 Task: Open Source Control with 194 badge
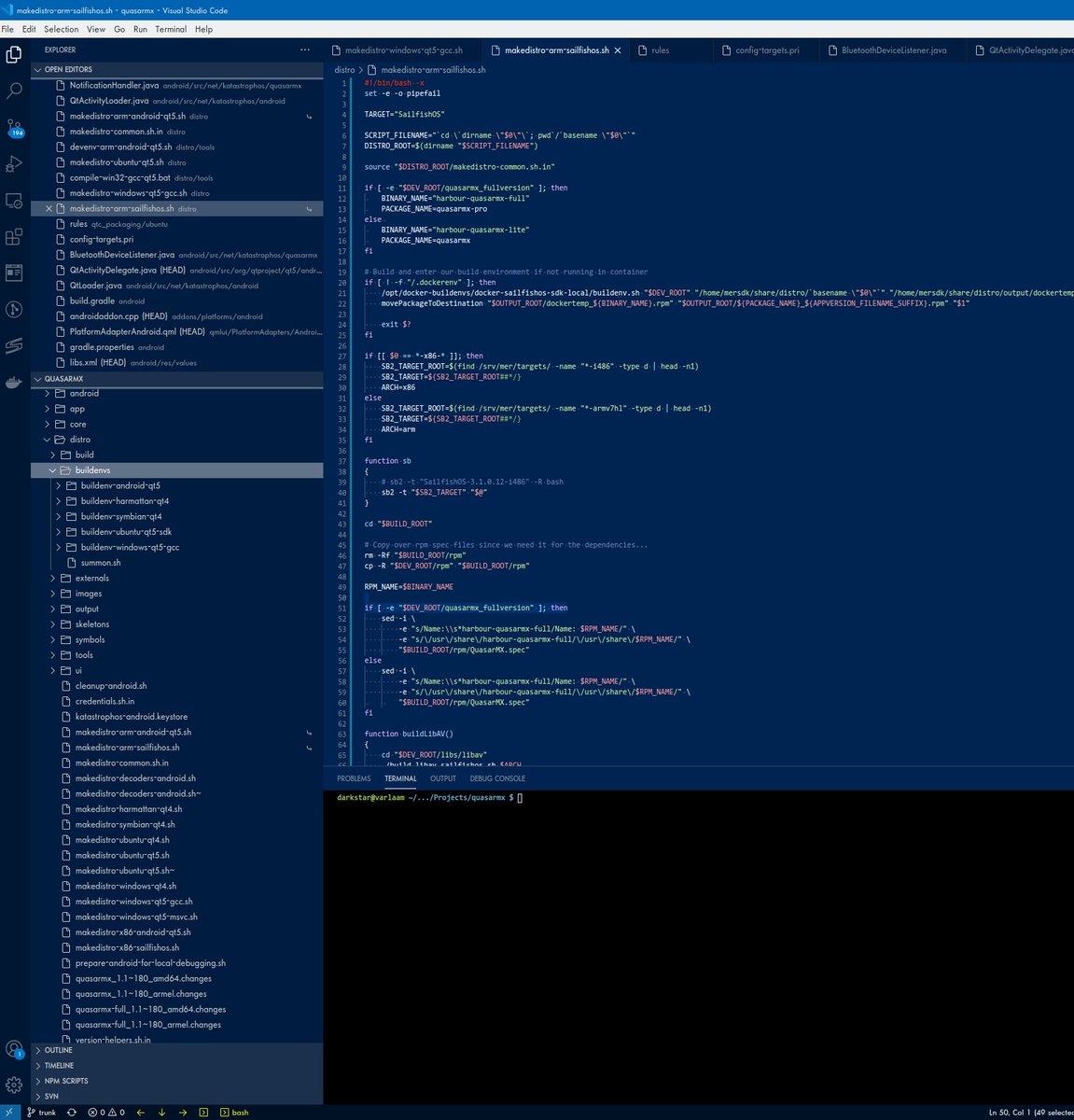[14, 128]
